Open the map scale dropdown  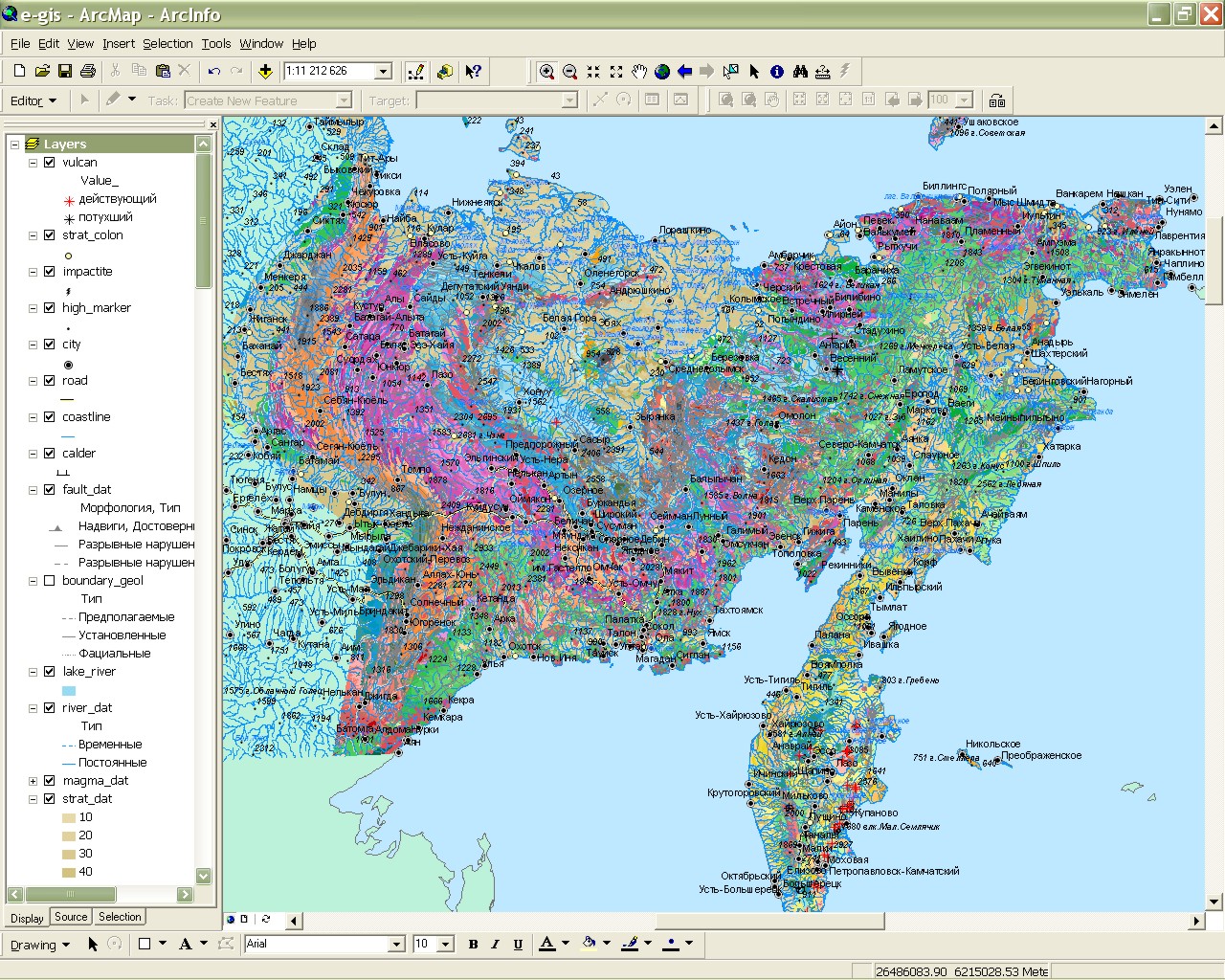pyautogui.click(x=384, y=72)
